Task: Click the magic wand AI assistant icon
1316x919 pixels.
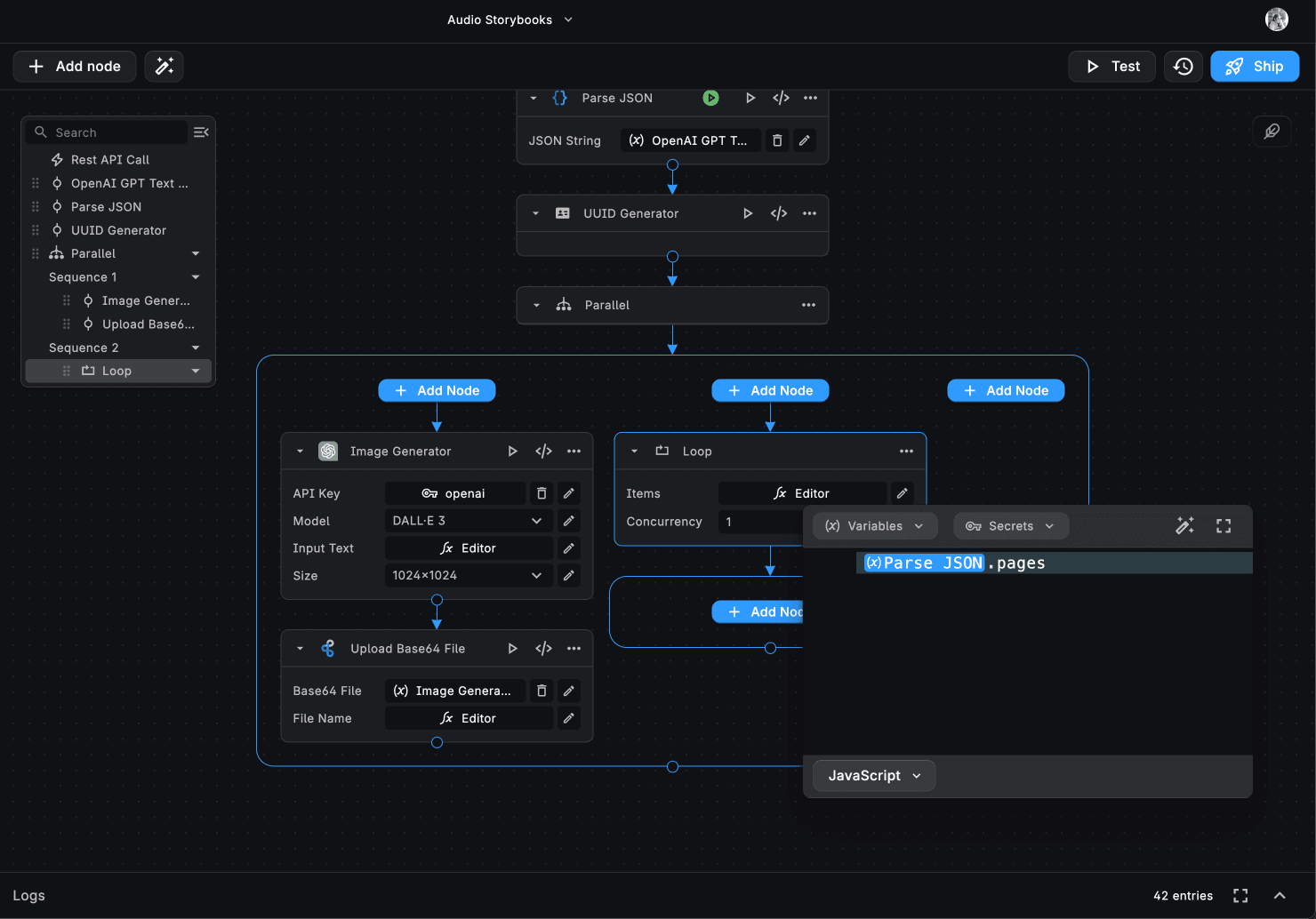Action: tap(164, 67)
